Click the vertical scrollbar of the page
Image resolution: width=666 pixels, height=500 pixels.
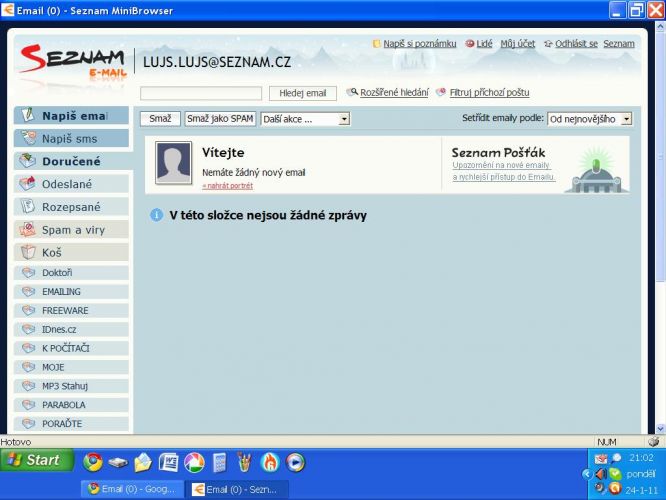click(660, 157)
